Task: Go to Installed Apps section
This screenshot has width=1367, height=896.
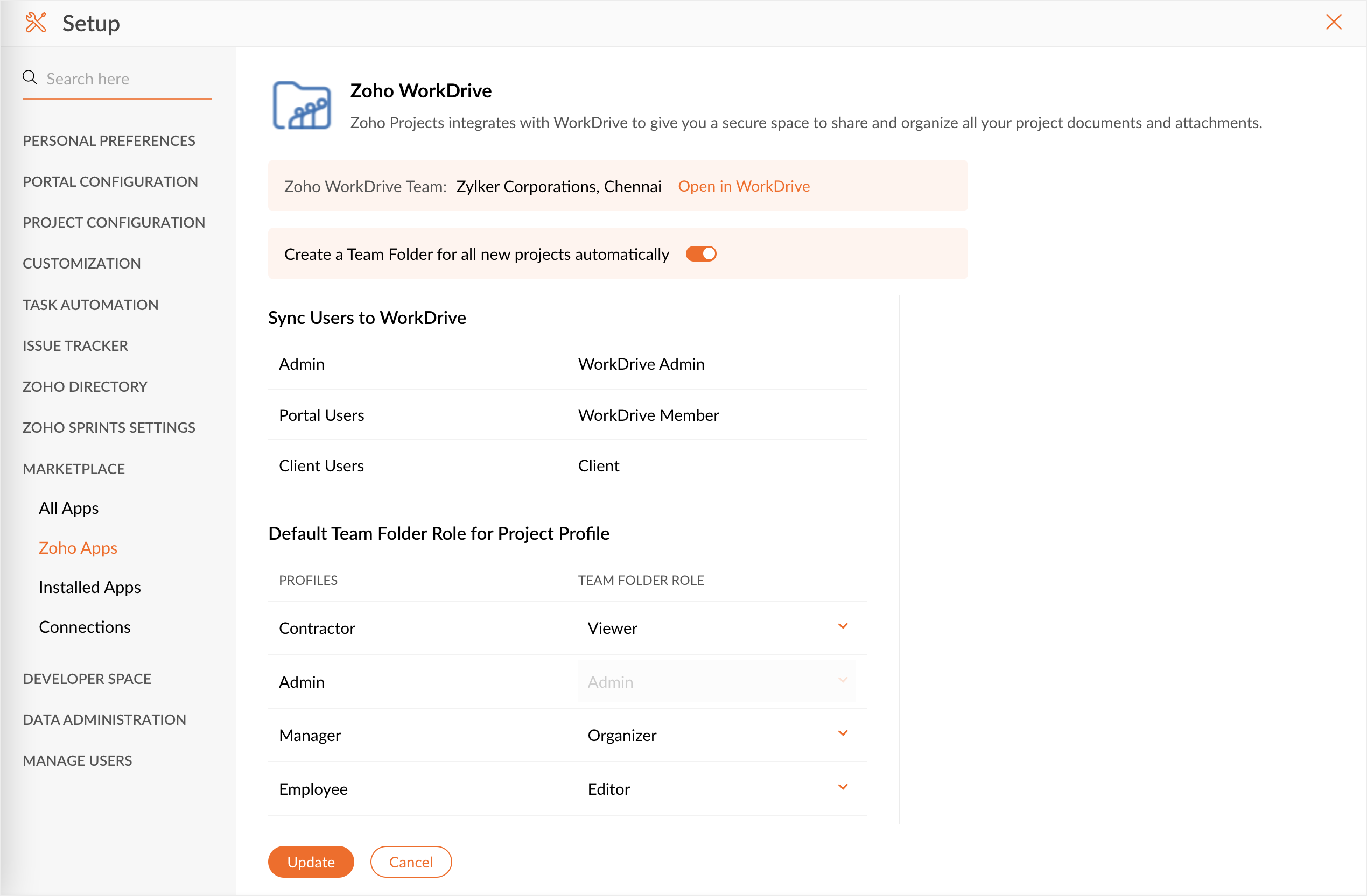Action: (89, 587)
